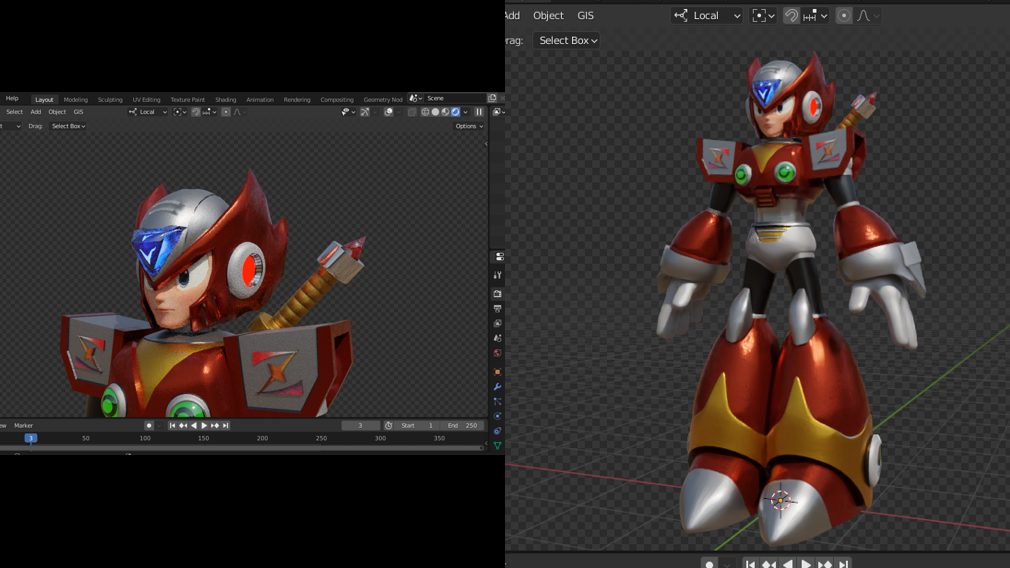
Task: Expand the Select Box drag dropdown in right viewport
Action: (x=567, y=41)
